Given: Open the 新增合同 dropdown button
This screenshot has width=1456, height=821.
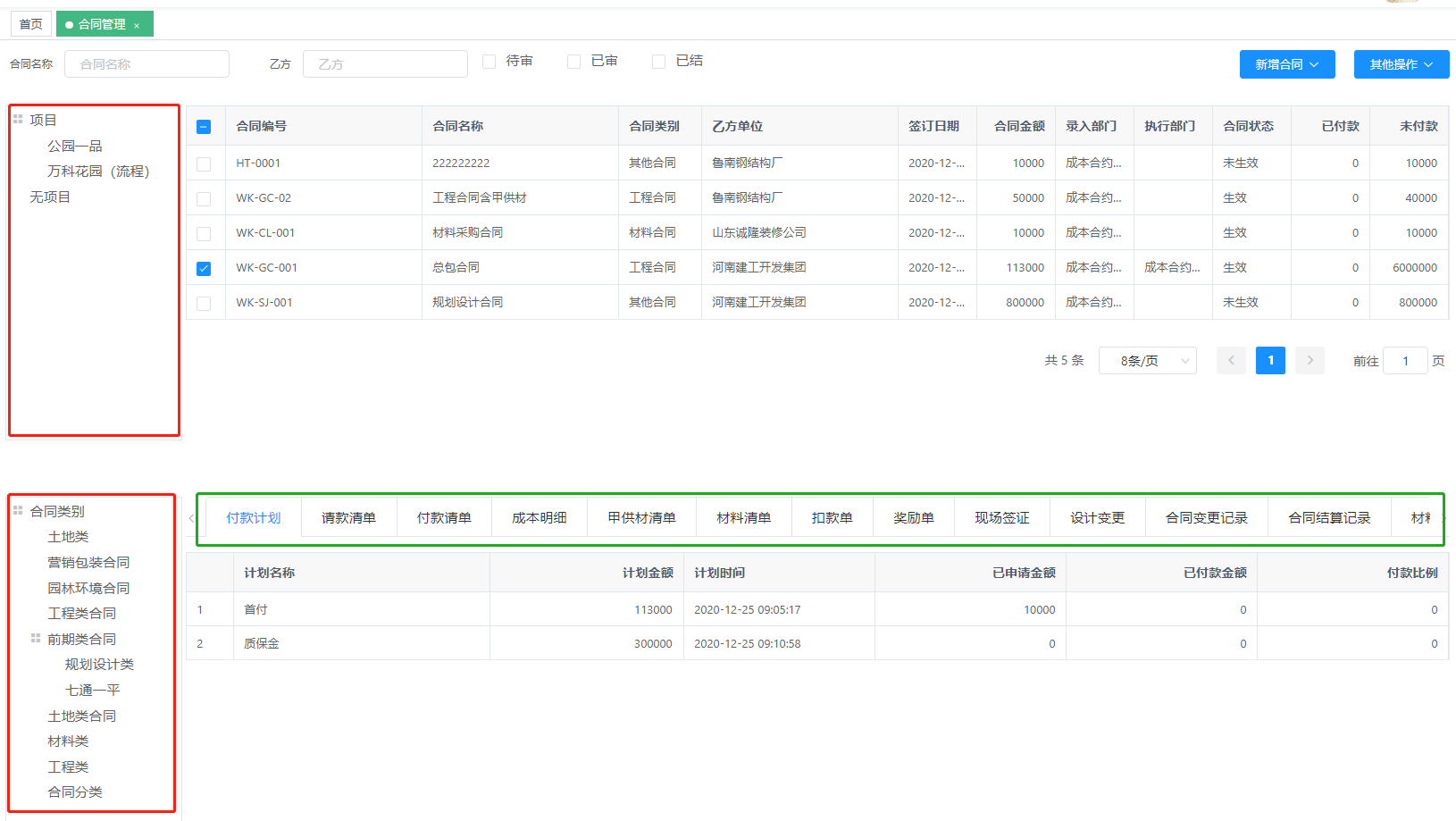Looking at the screenshot, I should coord(1287,64).
